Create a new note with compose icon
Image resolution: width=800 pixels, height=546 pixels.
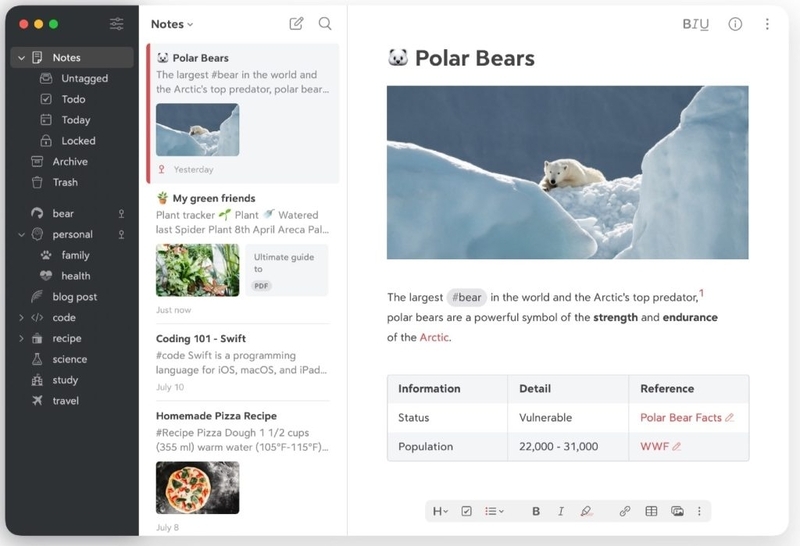point(296,23)
